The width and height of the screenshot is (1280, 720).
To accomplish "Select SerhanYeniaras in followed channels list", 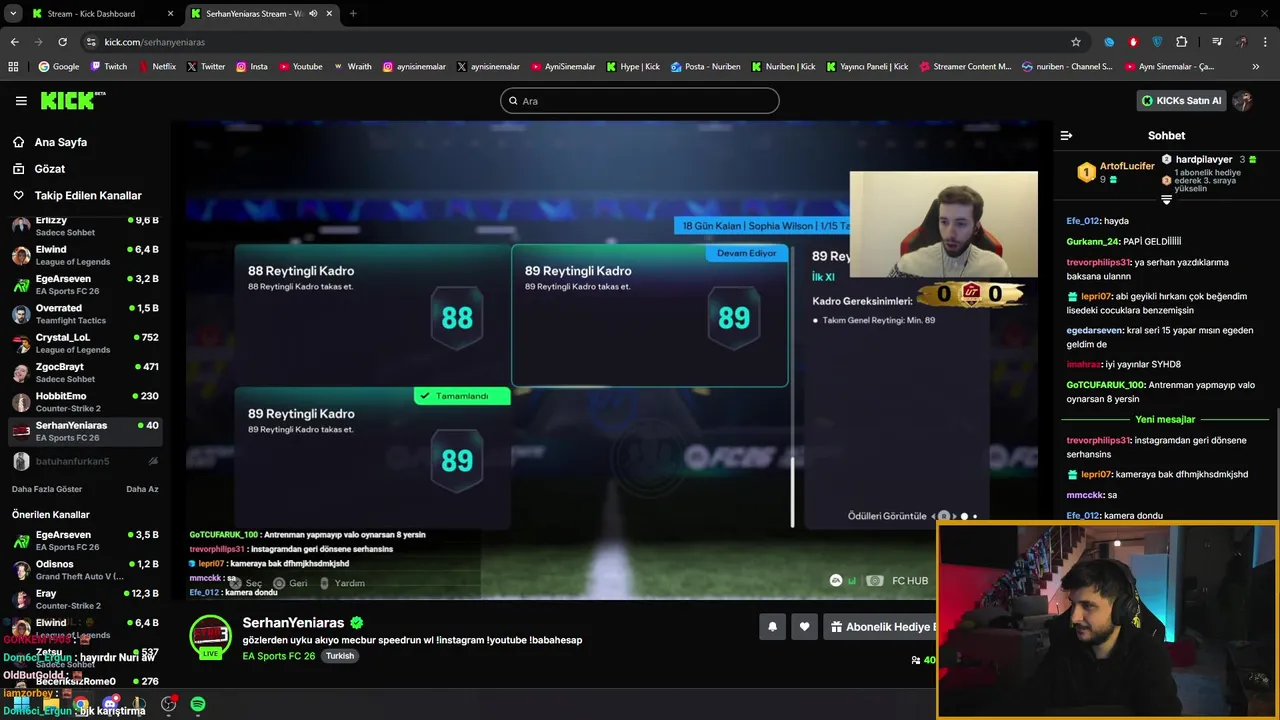I will [84, 431].
